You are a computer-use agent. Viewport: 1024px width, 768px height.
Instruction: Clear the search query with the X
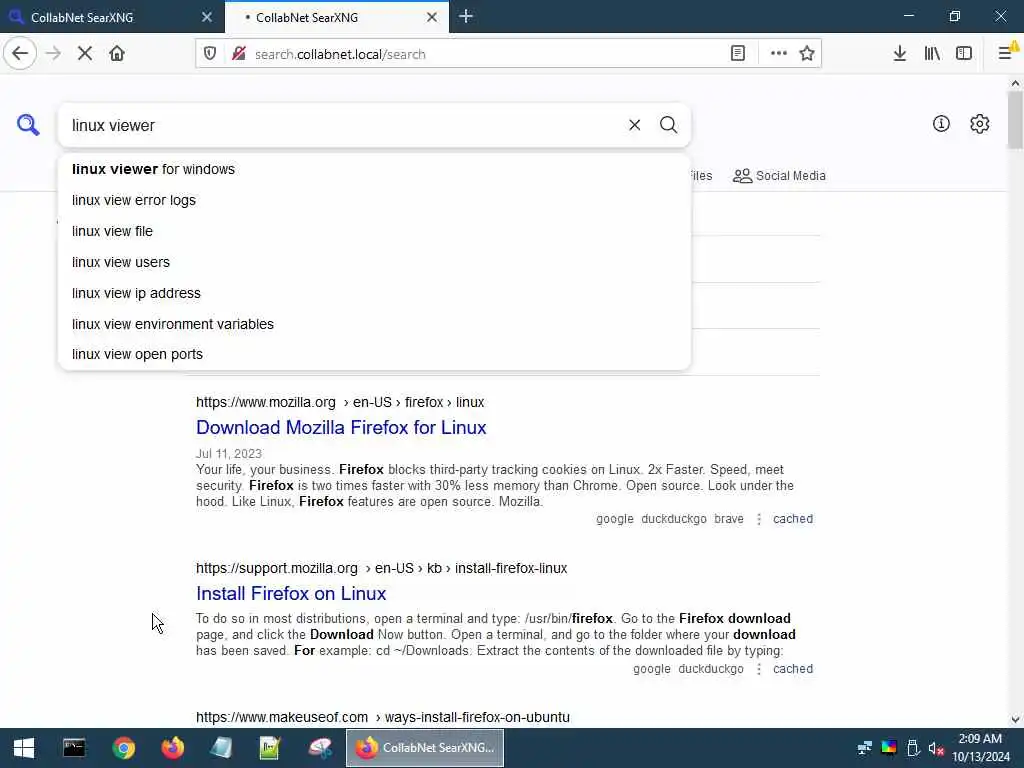pyautogui.click(x=634, y=125)
